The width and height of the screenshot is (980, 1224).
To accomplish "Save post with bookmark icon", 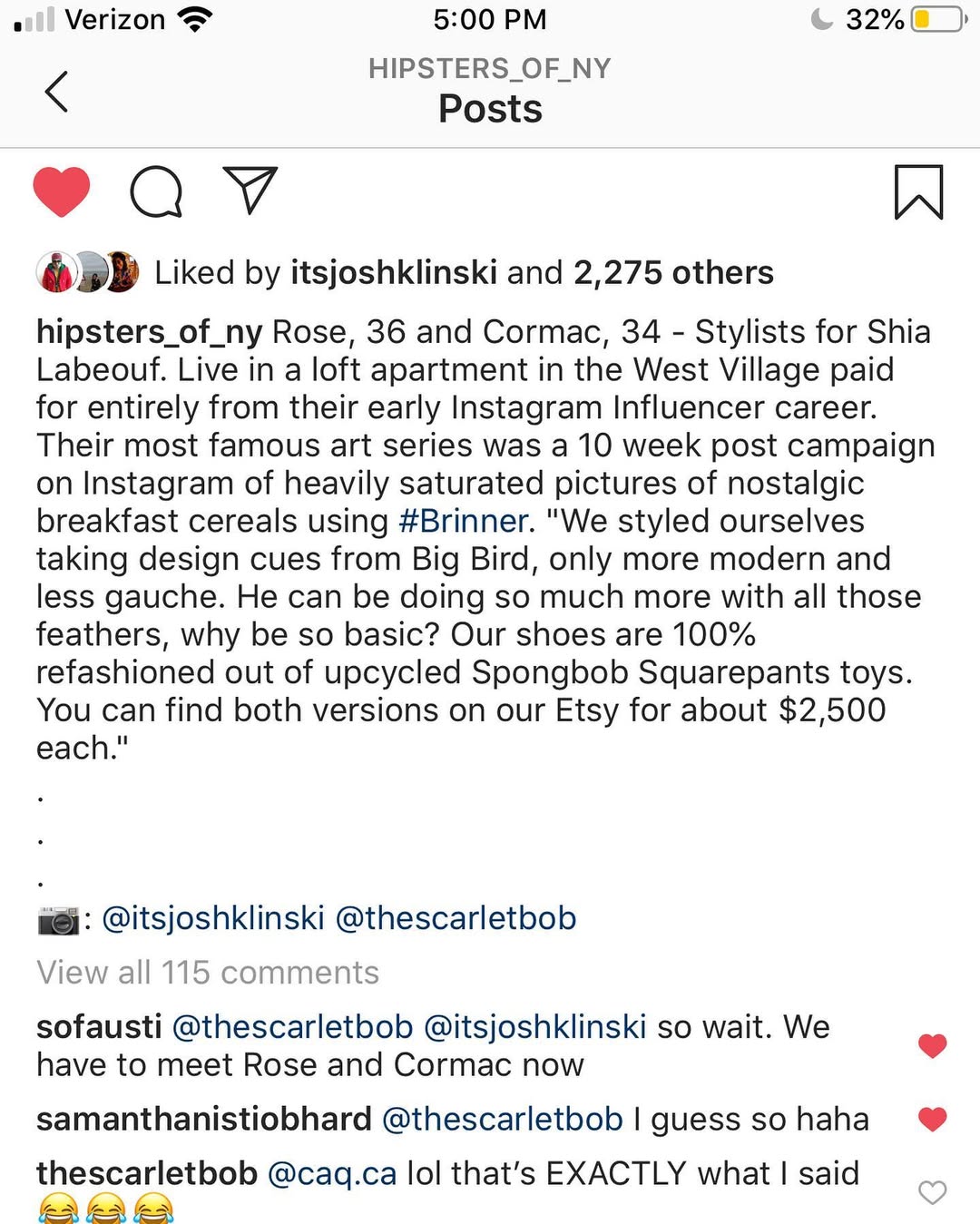I will tap(918, 191).
